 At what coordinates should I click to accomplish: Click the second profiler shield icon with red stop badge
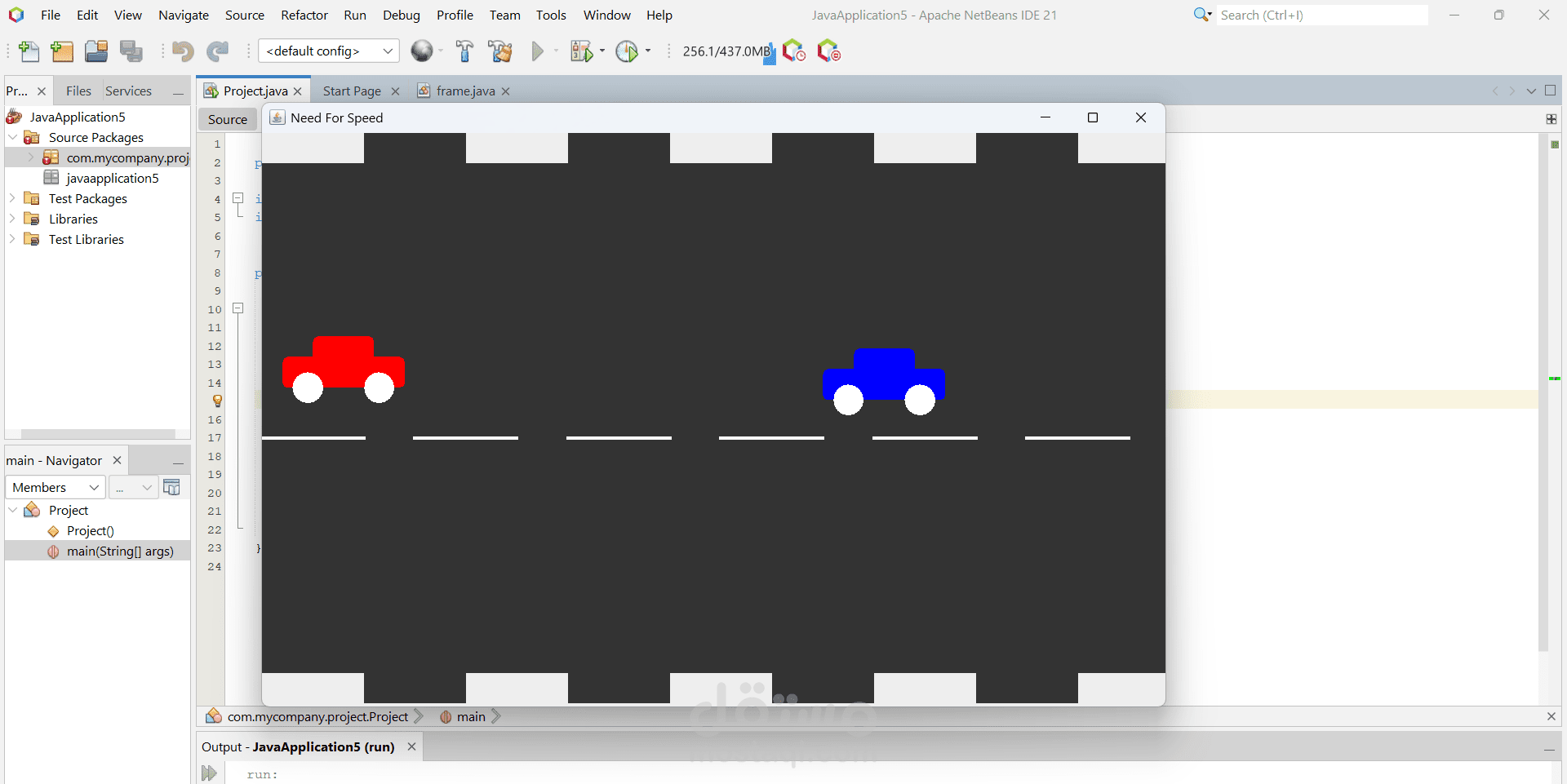[829, 51]
